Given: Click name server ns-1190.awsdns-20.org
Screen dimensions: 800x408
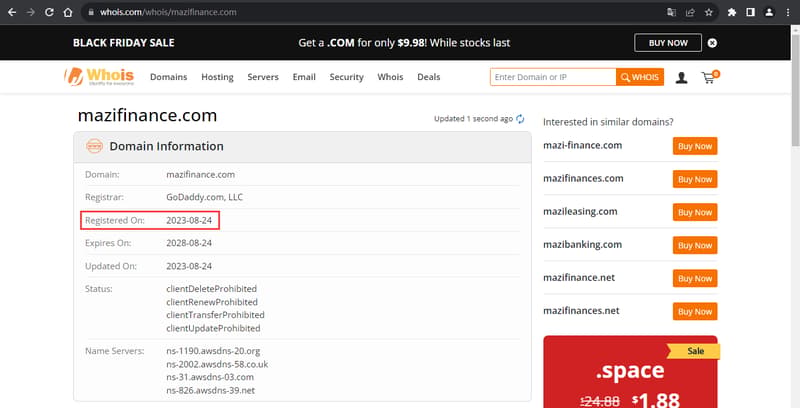Looking at the screenshot, I should click(x=213, y=351).
